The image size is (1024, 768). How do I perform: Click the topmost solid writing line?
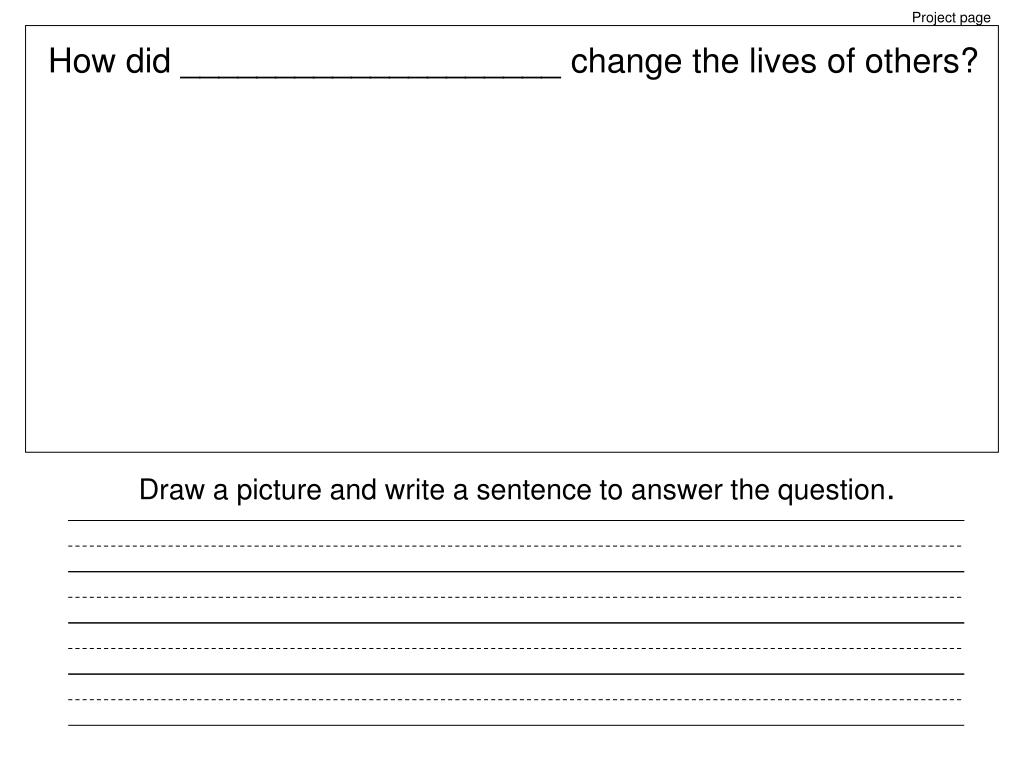click(x=516, y=520)
